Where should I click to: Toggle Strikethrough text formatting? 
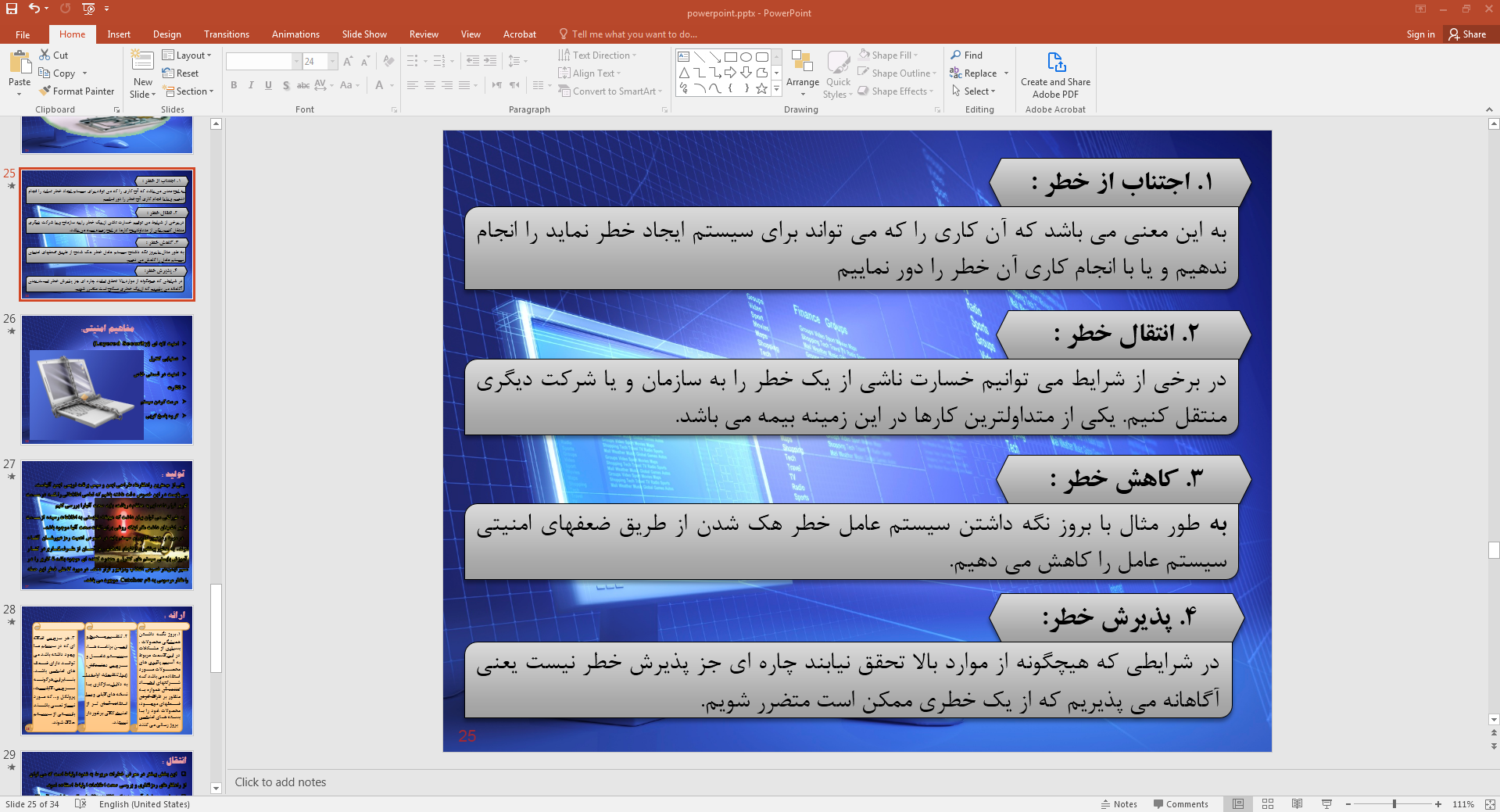point(303,85)
